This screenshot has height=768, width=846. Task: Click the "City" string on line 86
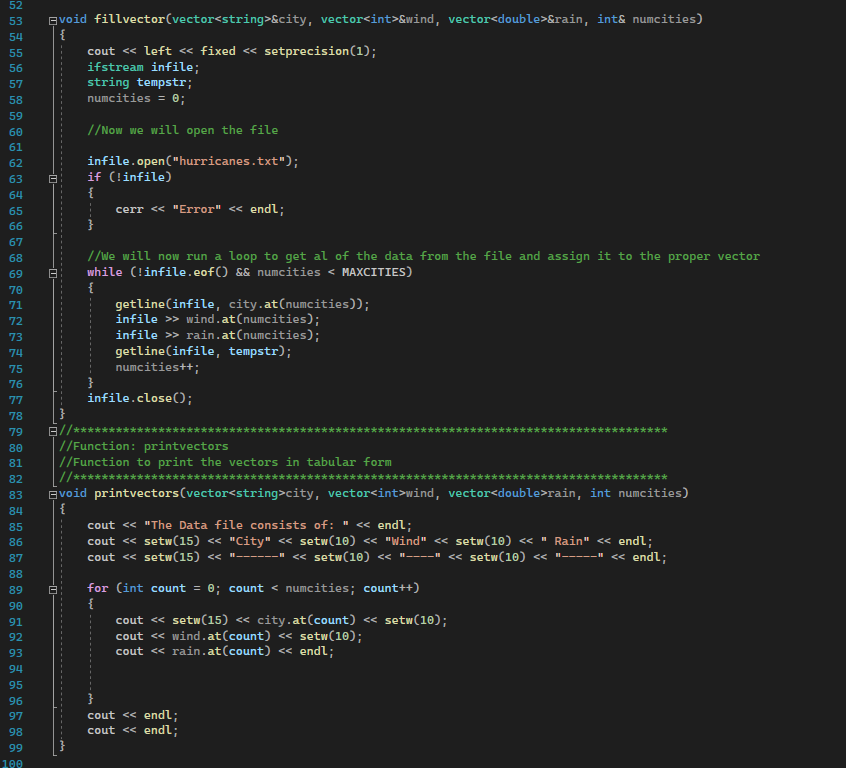coord(250,541)
